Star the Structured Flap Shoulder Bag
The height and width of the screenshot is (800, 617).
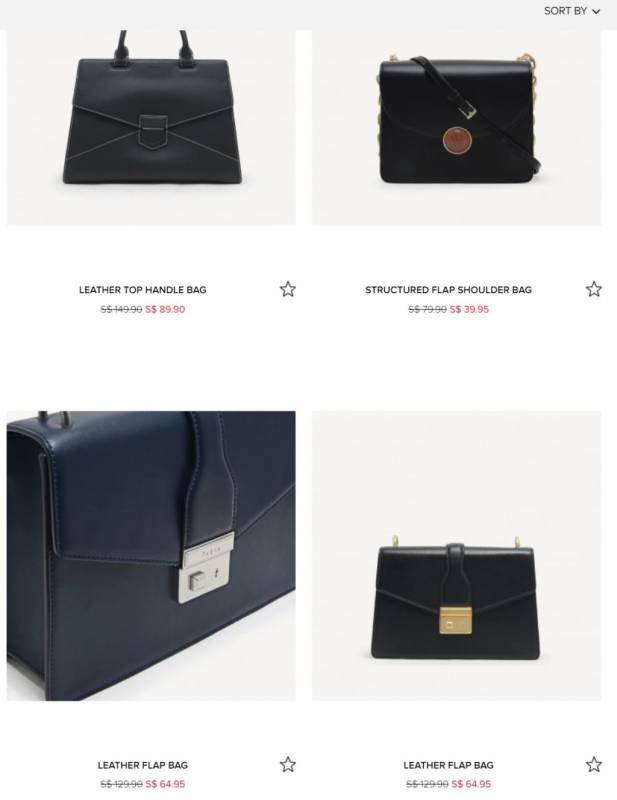tap(594, 289)
